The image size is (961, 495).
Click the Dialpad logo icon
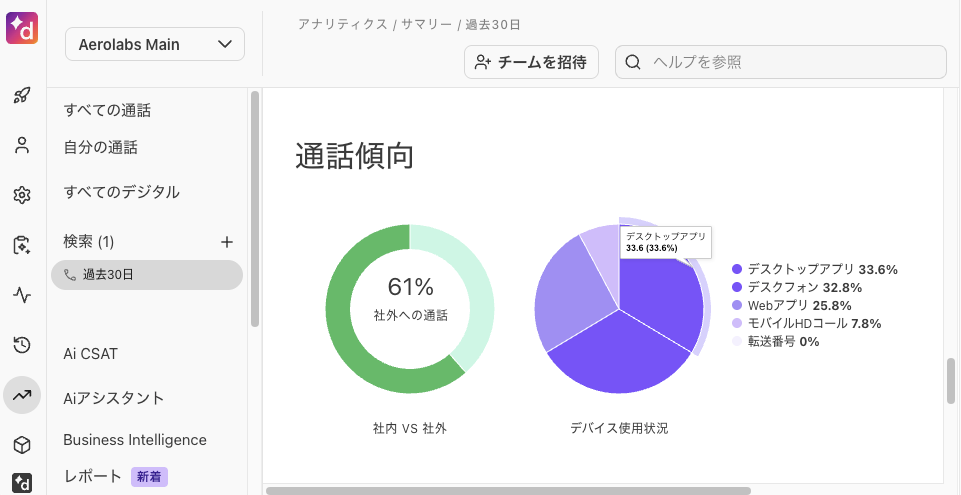[22, 28]
